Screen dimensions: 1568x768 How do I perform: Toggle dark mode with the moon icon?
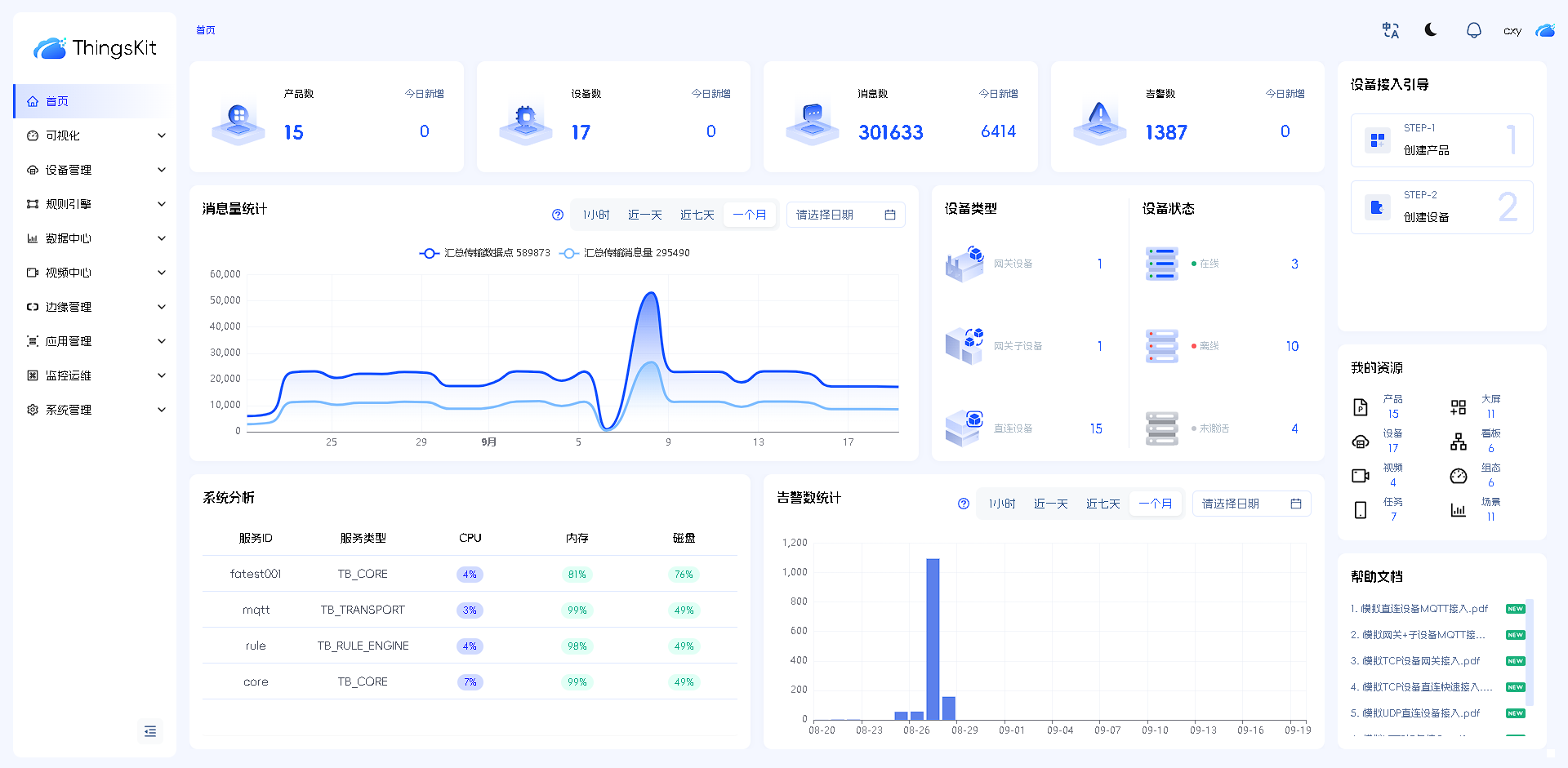pyautogui.click(x=1431, y=30)
